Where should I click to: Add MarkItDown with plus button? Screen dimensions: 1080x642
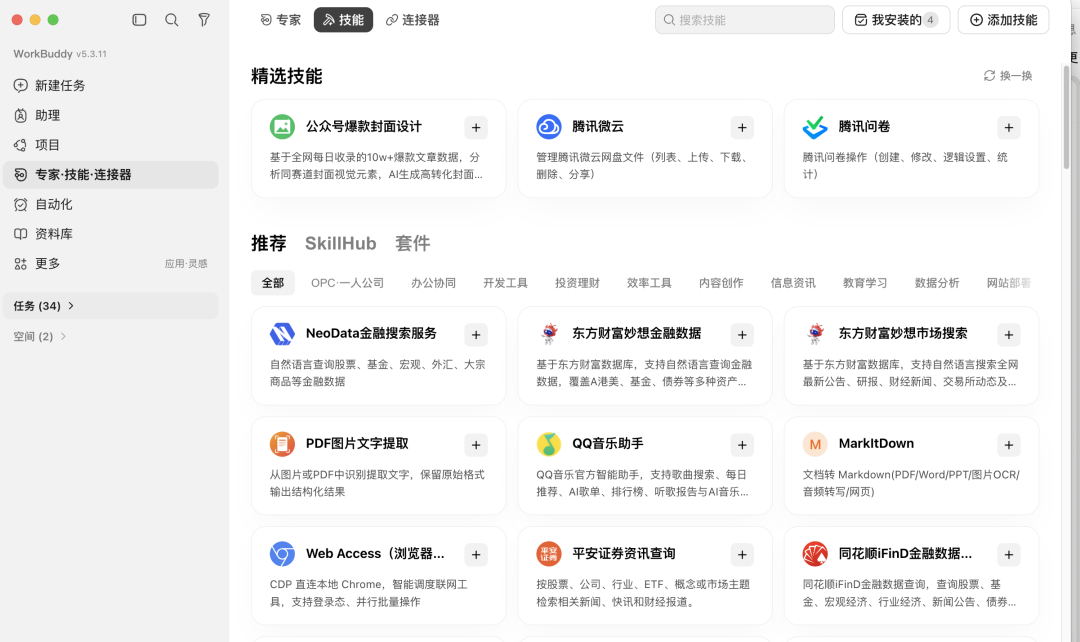coord(1008,445)
